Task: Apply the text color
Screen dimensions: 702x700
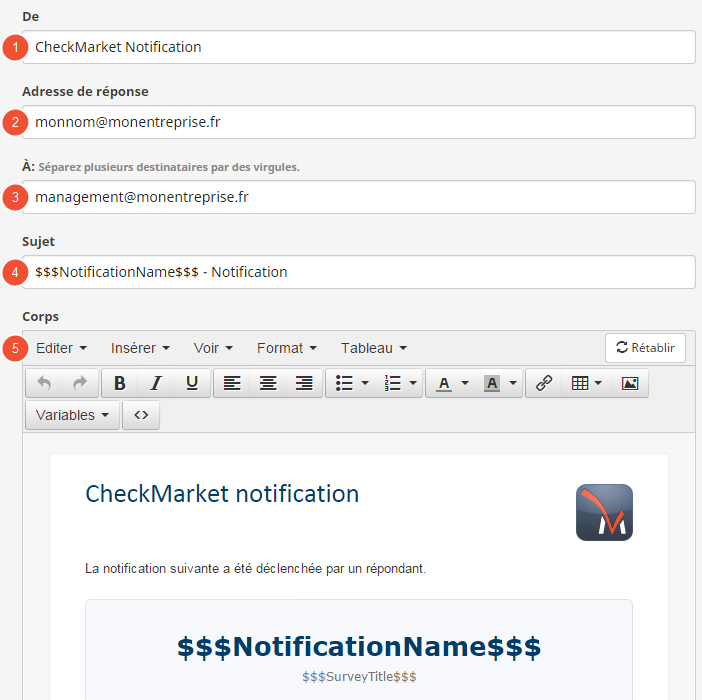Action: [444, 384]
